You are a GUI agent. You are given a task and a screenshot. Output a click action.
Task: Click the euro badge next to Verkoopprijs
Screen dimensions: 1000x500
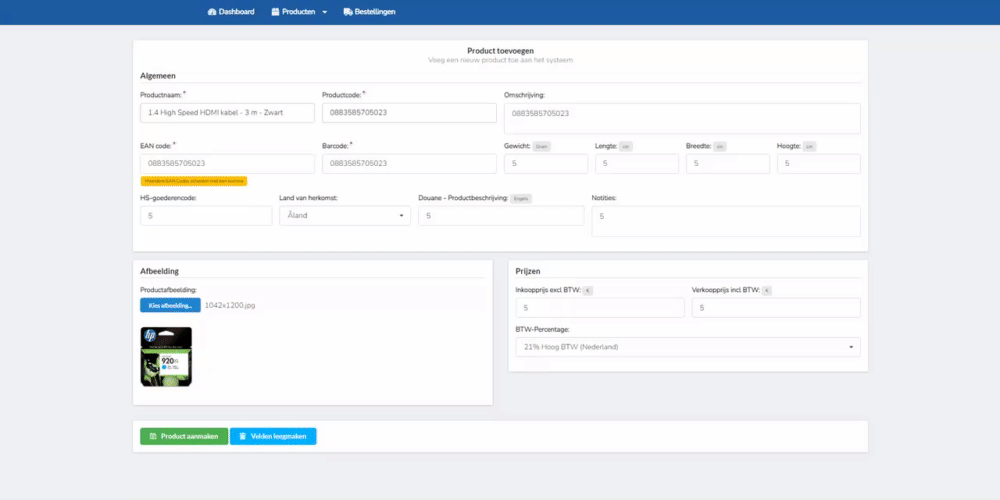coord(767,290)
